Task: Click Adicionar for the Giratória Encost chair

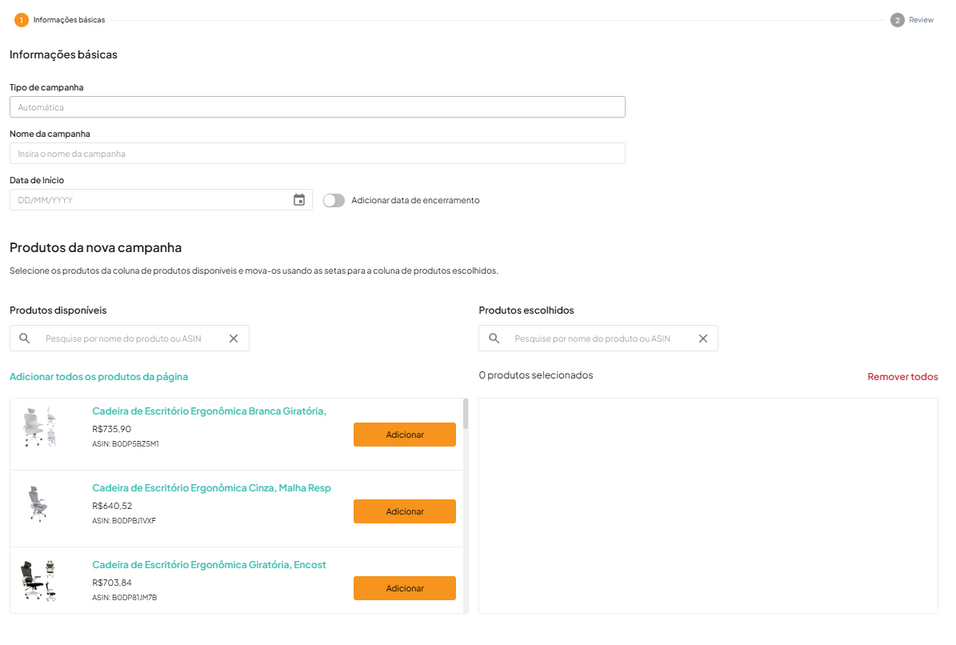Action: (x=404, y=588)
